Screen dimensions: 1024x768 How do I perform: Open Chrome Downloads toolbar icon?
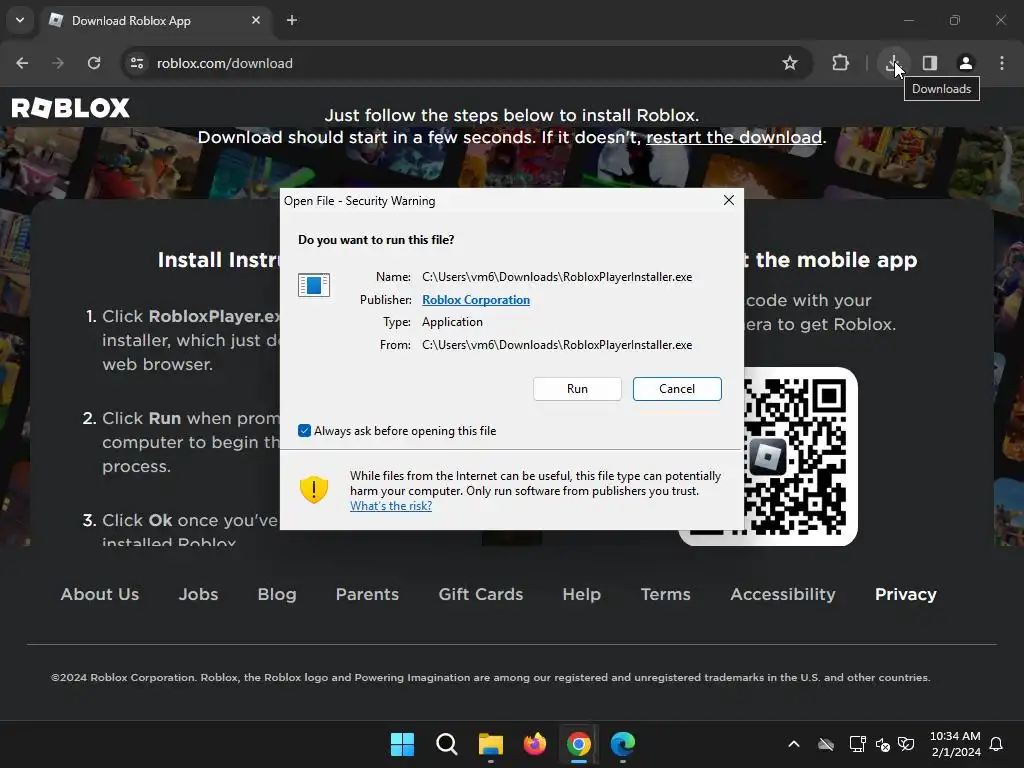coord(893,63)
